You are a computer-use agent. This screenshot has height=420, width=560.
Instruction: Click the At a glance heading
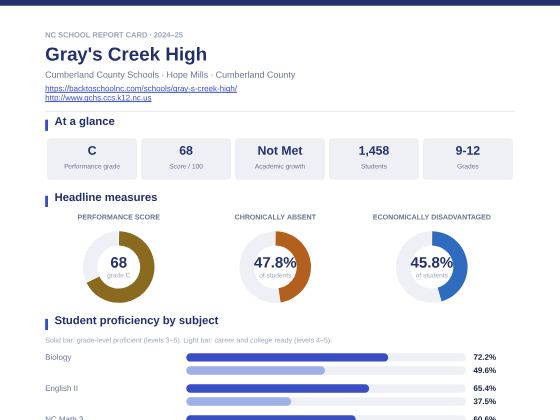coord(84,121)
